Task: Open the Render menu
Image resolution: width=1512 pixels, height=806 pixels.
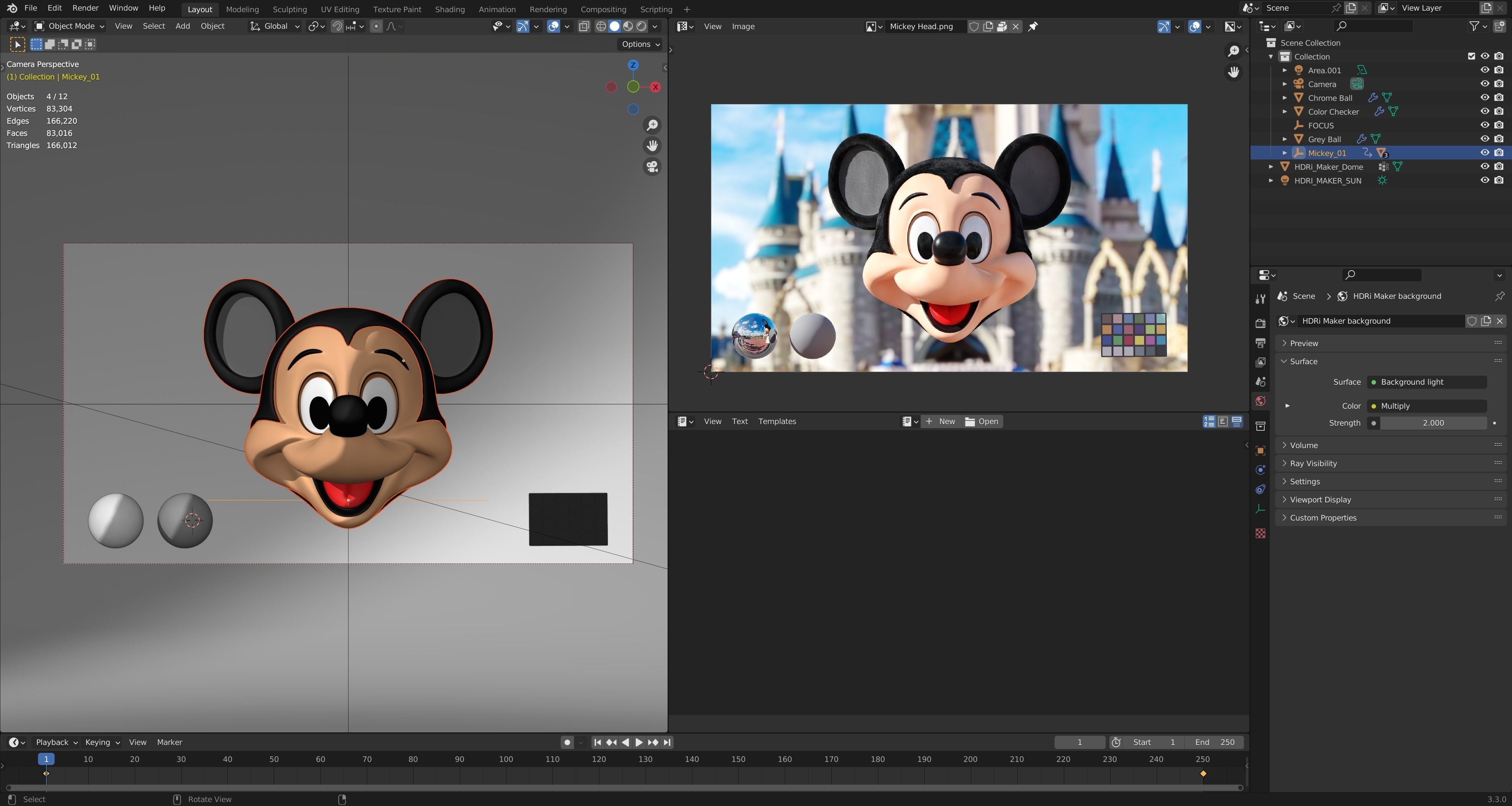Action: 85,8
